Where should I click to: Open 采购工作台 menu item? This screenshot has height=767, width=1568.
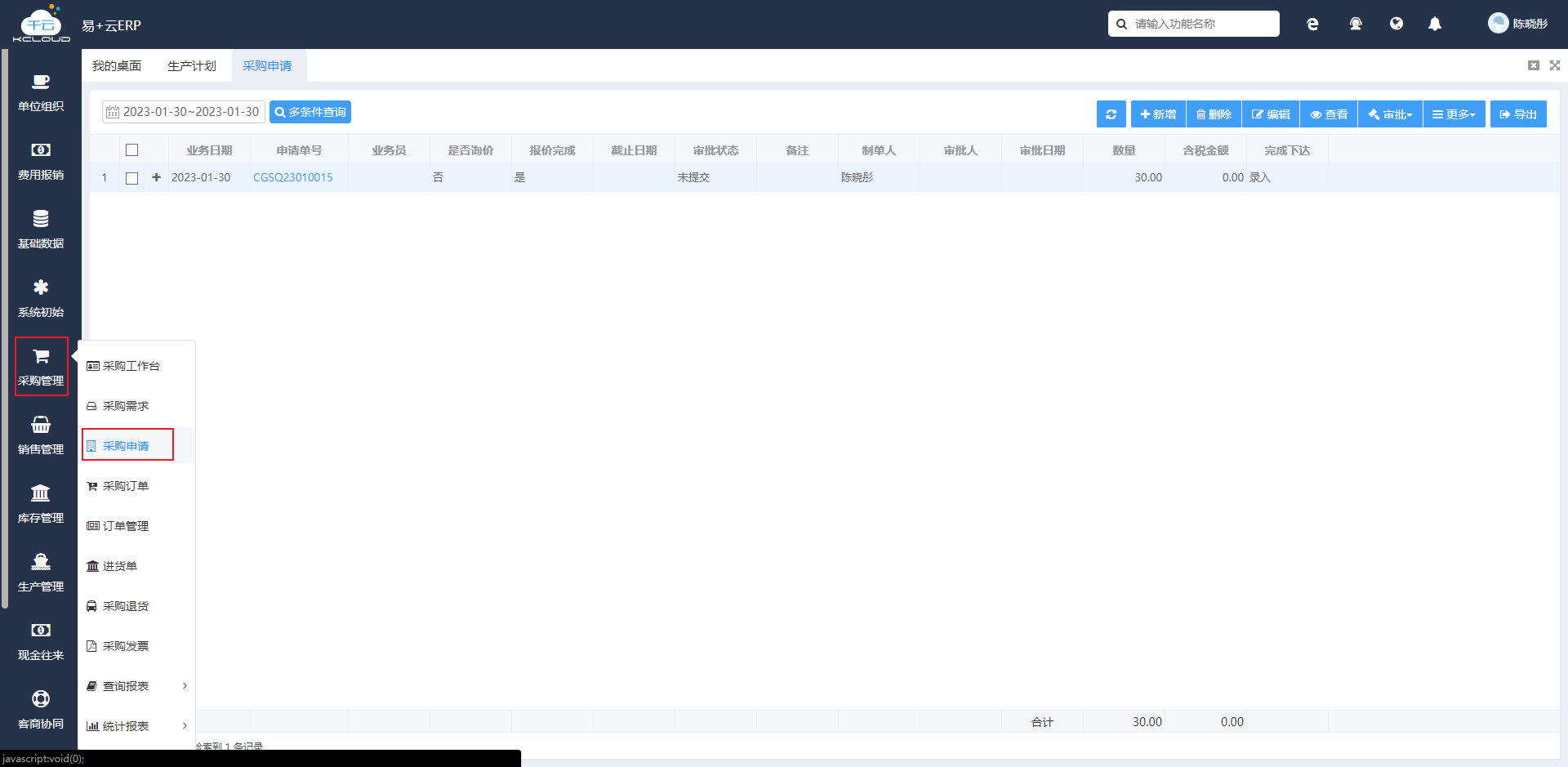pyautogui.click(x=137, y=366)
